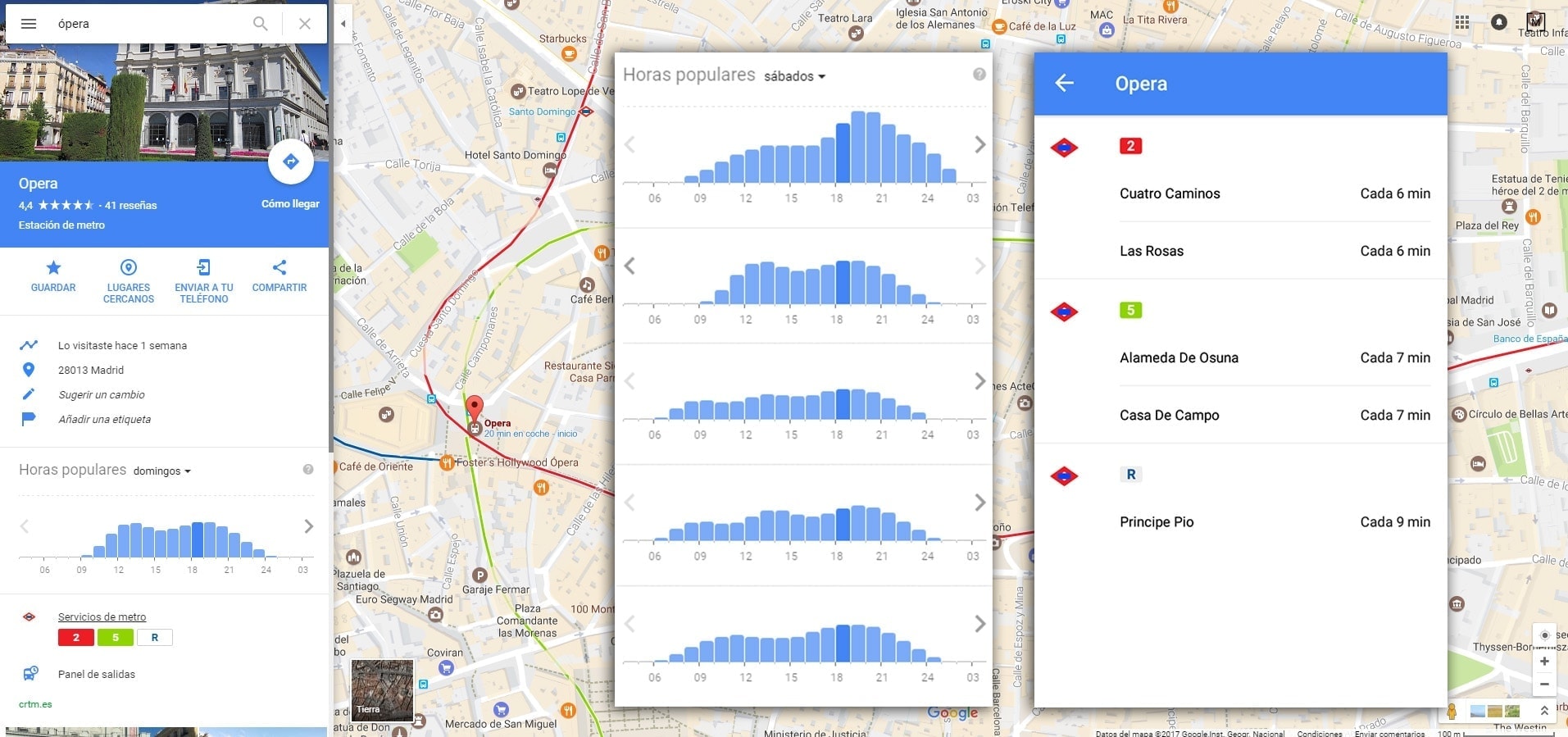Click the previous arrow on the second popular hours chart
The width and height of the screenshot is (1568, 737).
[629, 266]
